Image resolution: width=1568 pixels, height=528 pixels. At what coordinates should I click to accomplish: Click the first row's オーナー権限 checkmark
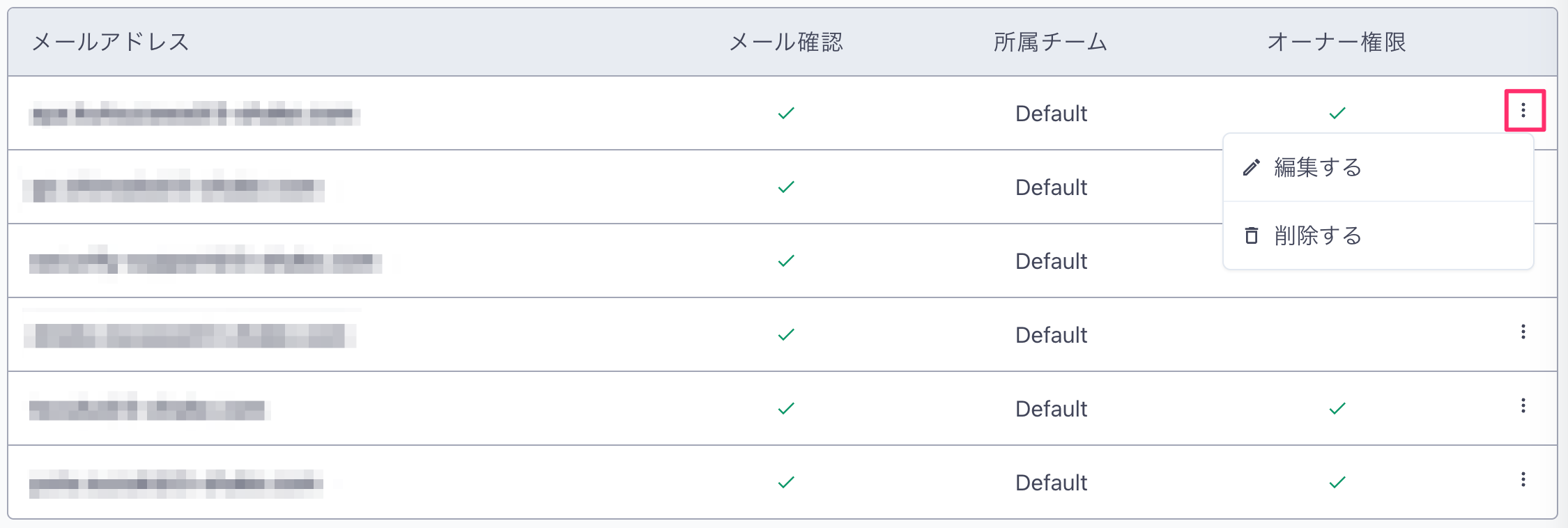pyautogui.click(x=1337, y=113)
